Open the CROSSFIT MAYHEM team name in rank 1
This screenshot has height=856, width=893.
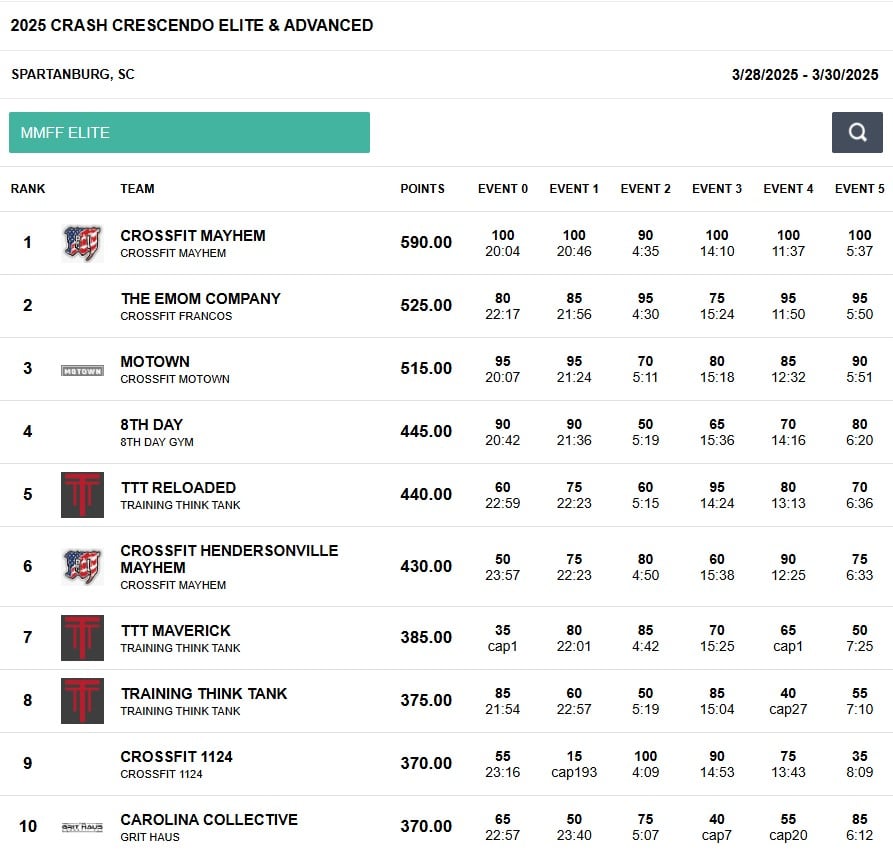(192, 235)
